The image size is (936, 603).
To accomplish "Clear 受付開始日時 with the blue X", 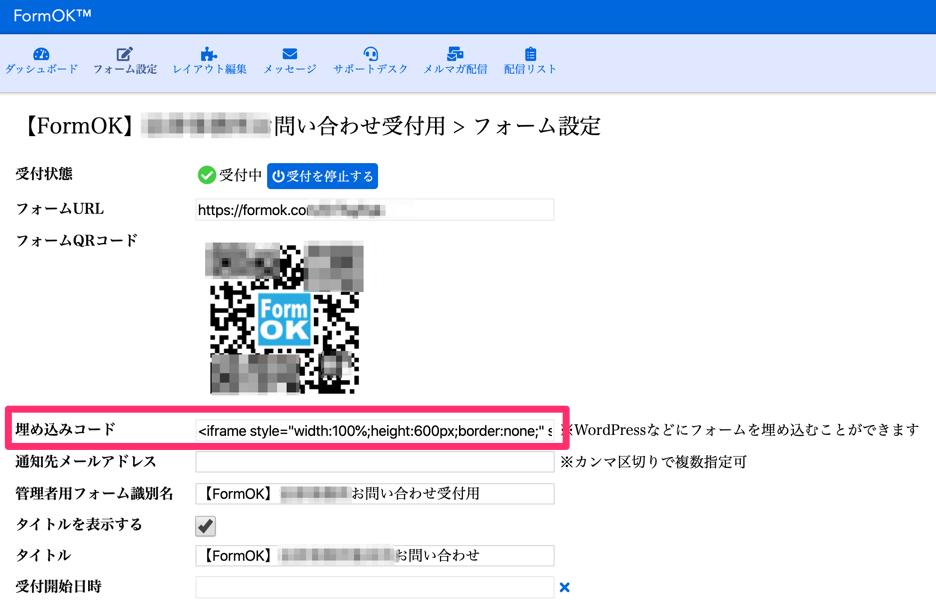I will pyautogui.click(x=564, y=587).
